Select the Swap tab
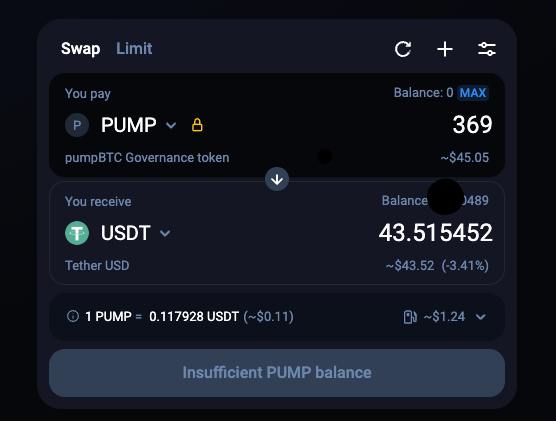This screenshot has height=421, width=556. pos(80,49)
